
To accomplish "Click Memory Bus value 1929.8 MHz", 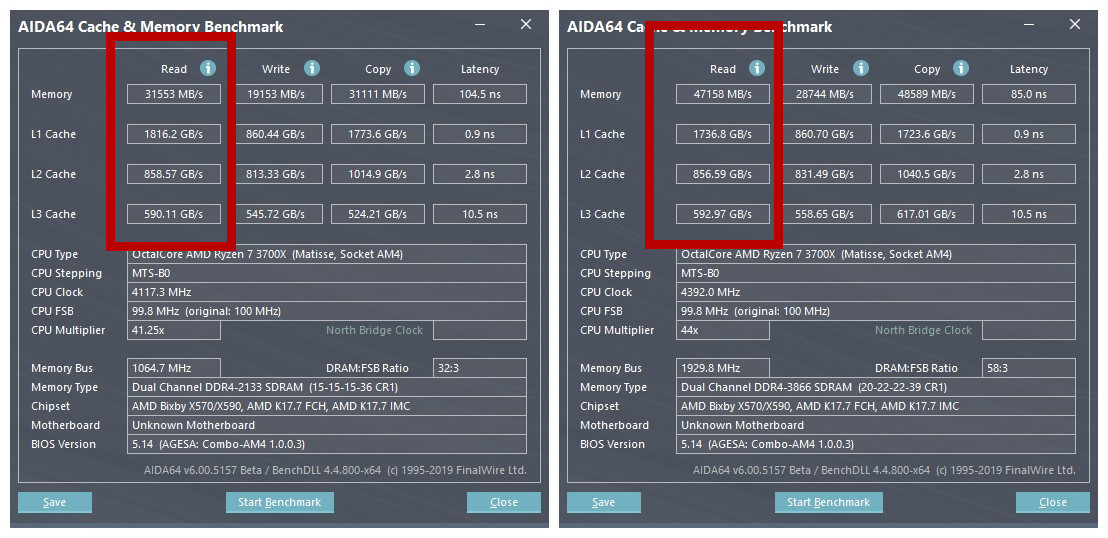I will point(723,368).
